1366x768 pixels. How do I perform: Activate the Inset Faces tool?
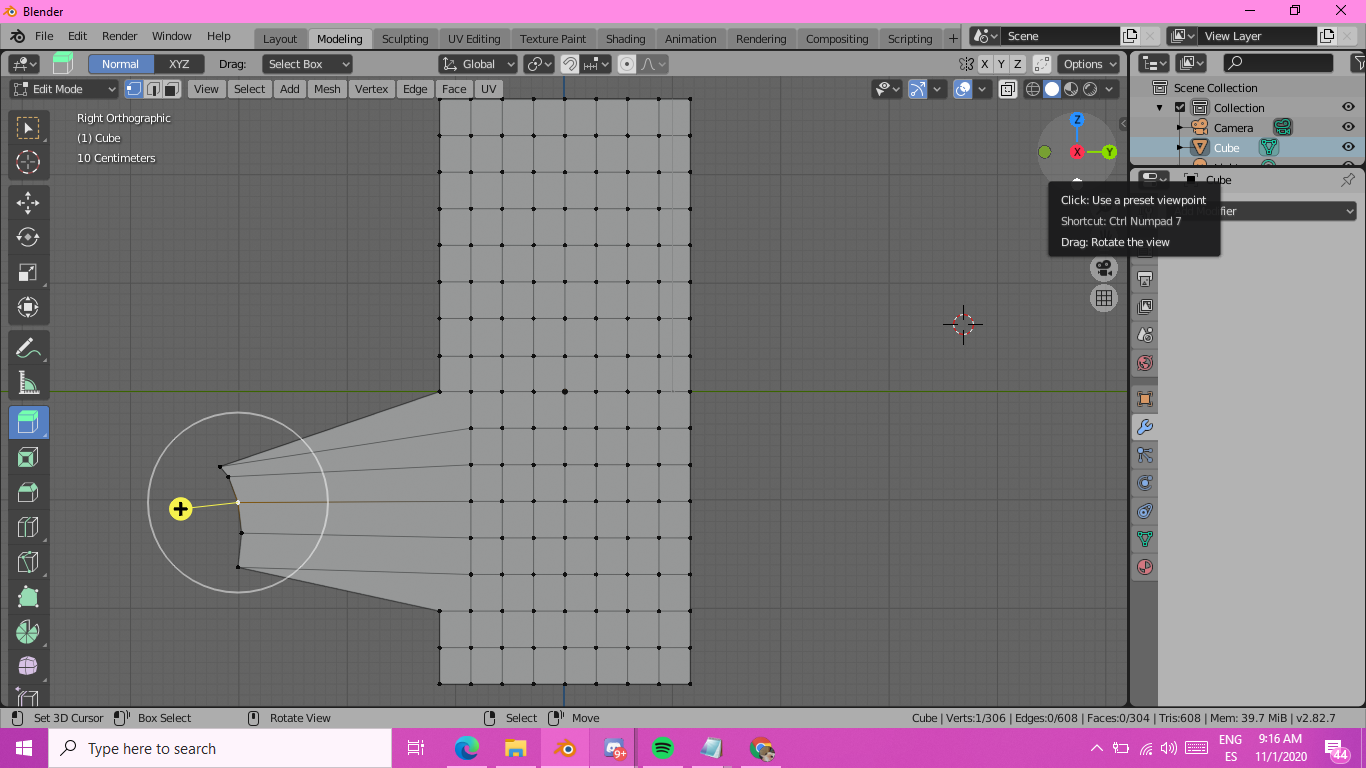pos(28,458)
